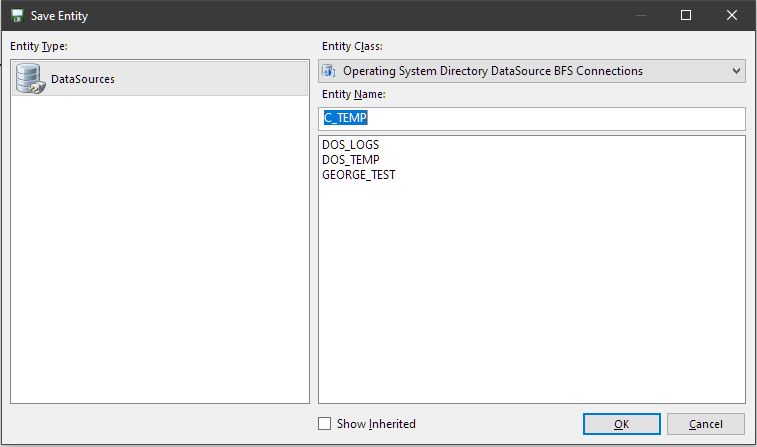
Task: Click empty space in Entity Type panel
Action: point(160,249)
